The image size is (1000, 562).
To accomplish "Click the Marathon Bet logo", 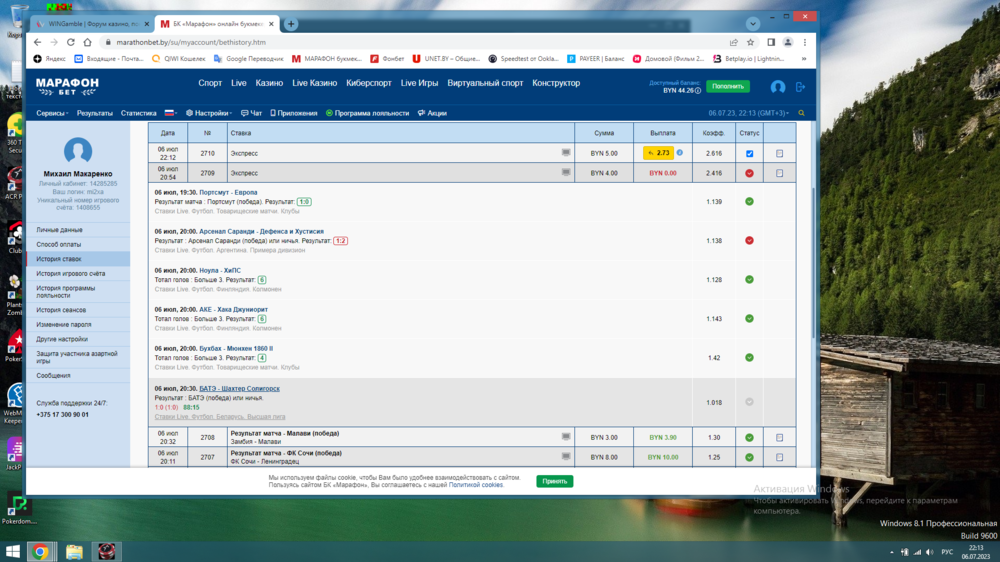I will (x=67, y=86).
